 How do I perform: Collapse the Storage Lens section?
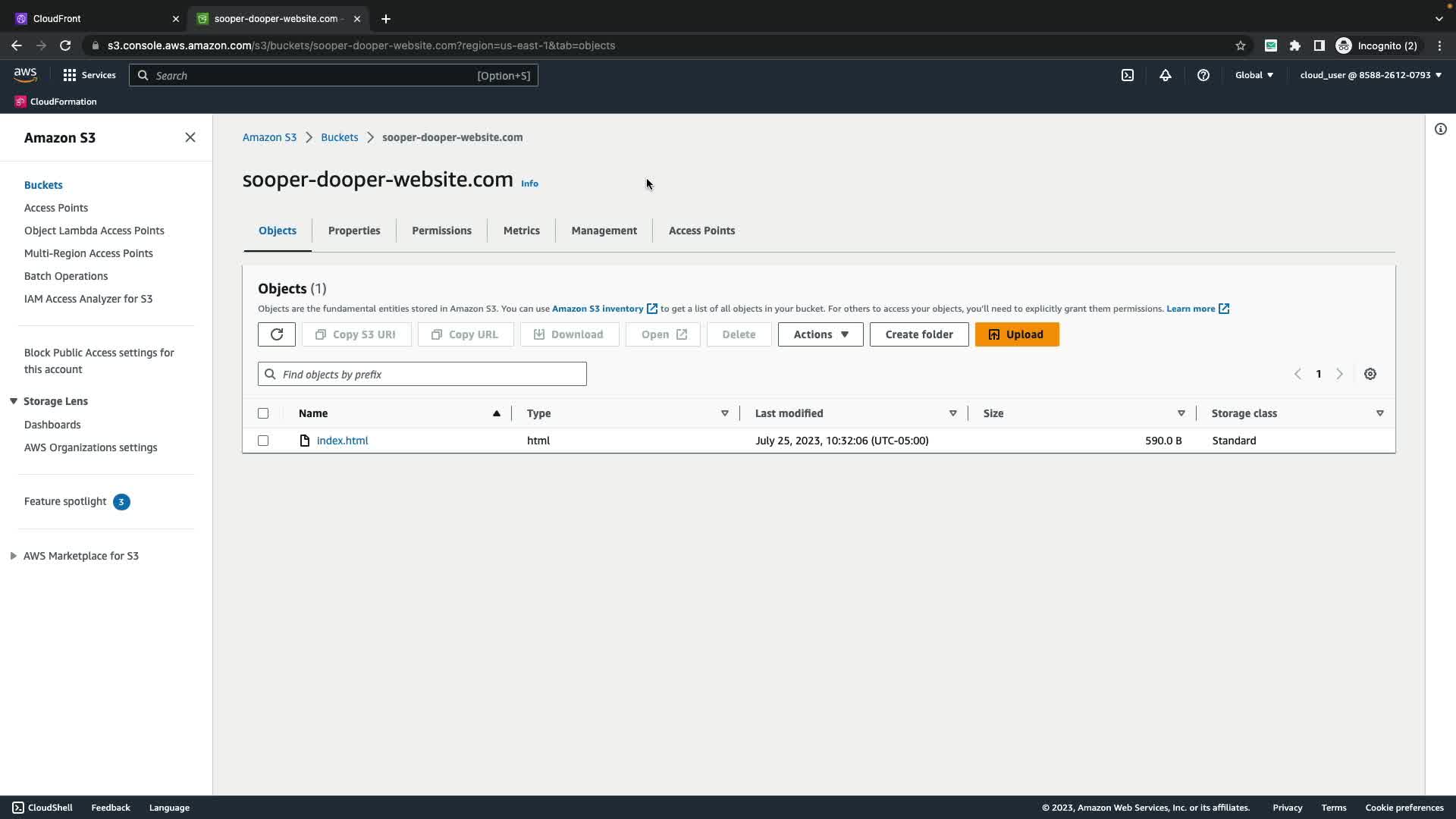(14, 401)
